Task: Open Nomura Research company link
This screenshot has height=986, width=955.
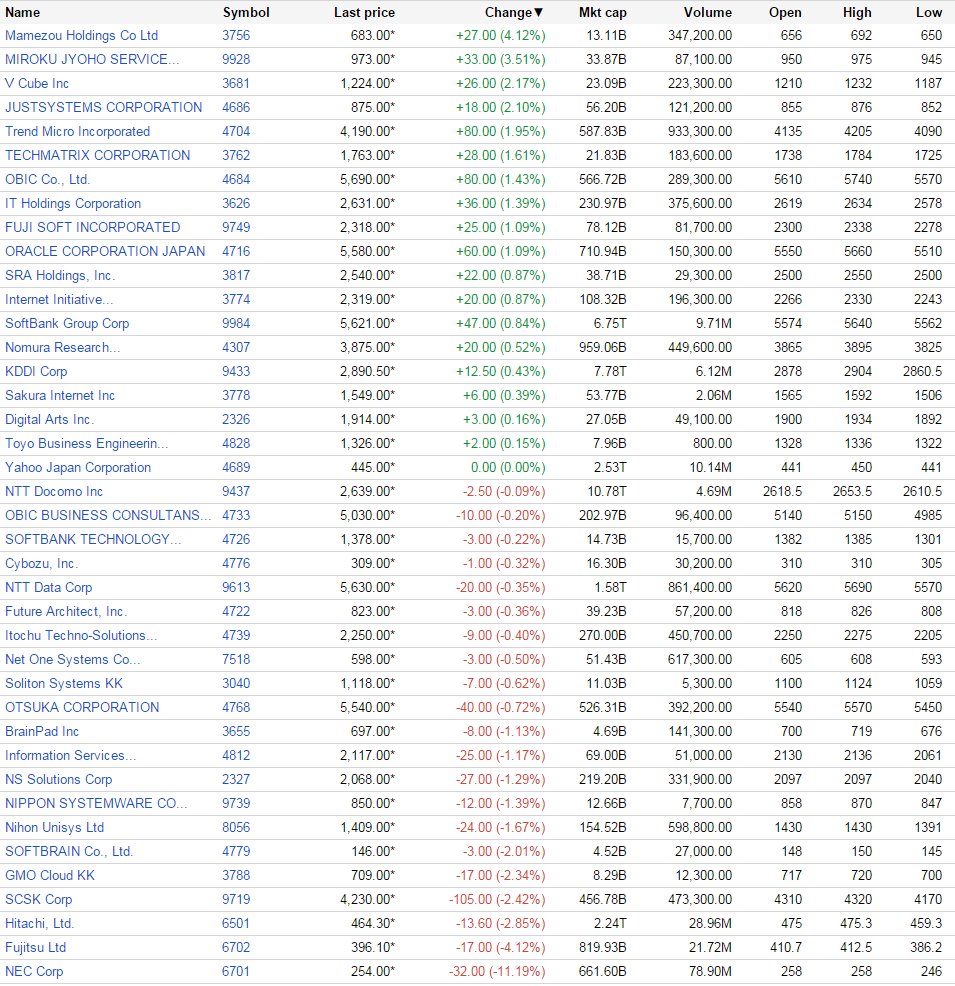Action: click(x=62, y=348)
